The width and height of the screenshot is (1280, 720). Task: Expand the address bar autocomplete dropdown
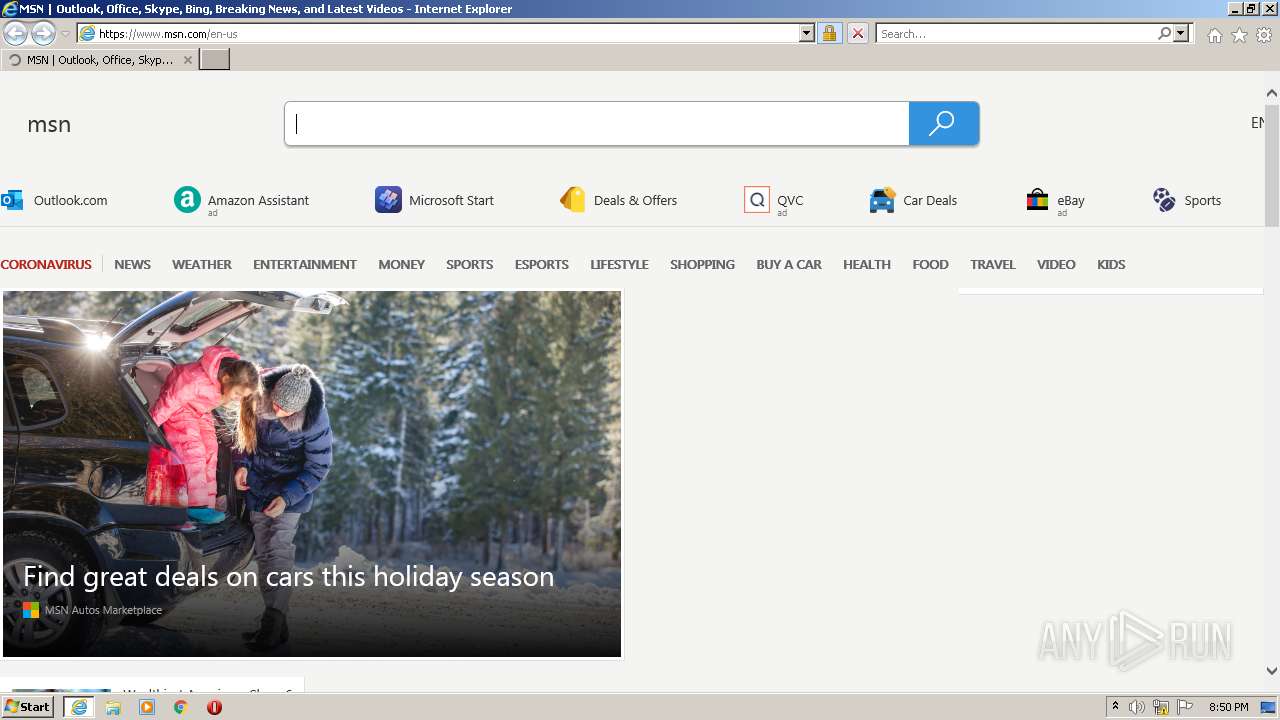[807, 33]
